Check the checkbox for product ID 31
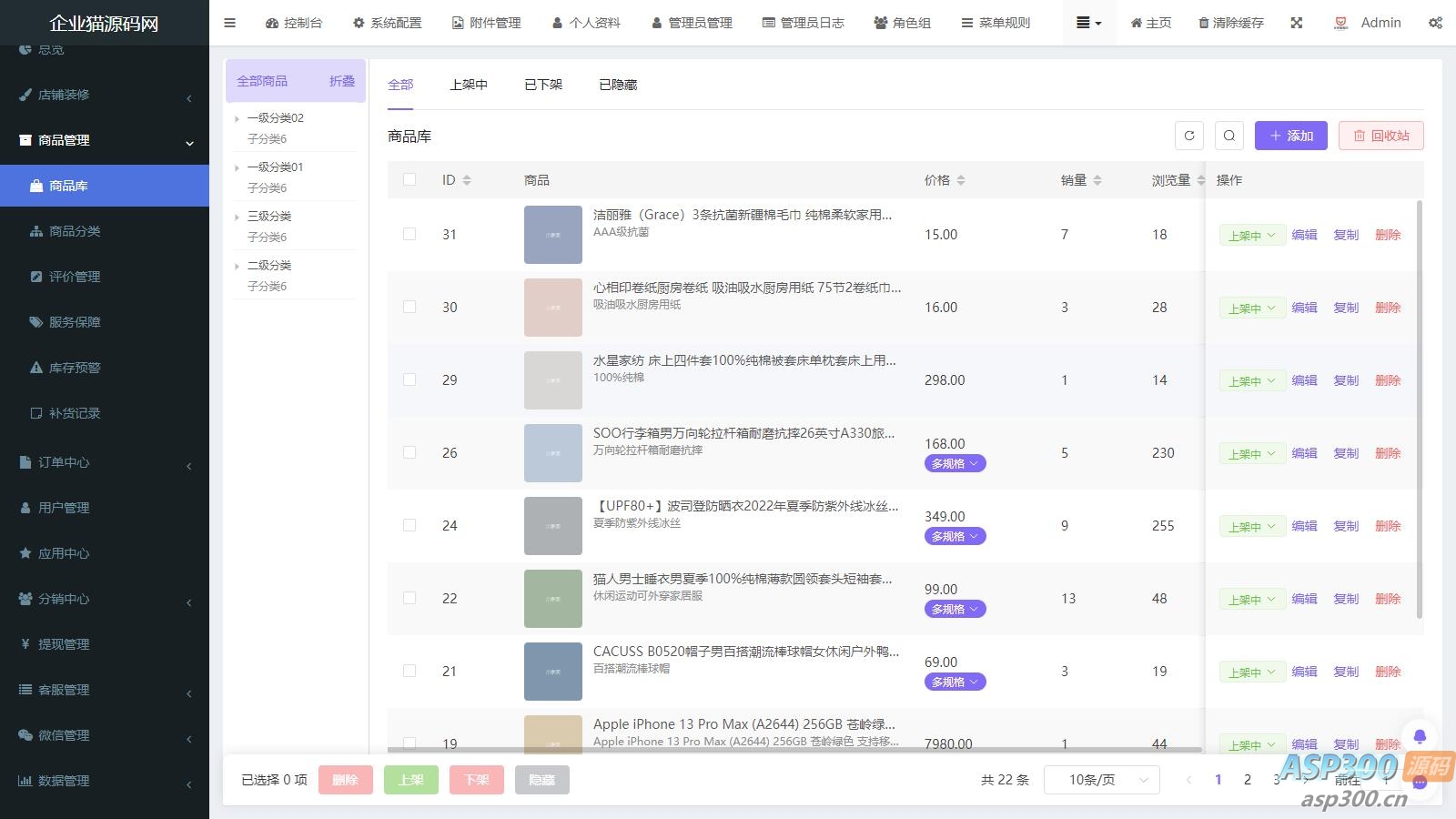1456x819 pixels. click(409, 234)
